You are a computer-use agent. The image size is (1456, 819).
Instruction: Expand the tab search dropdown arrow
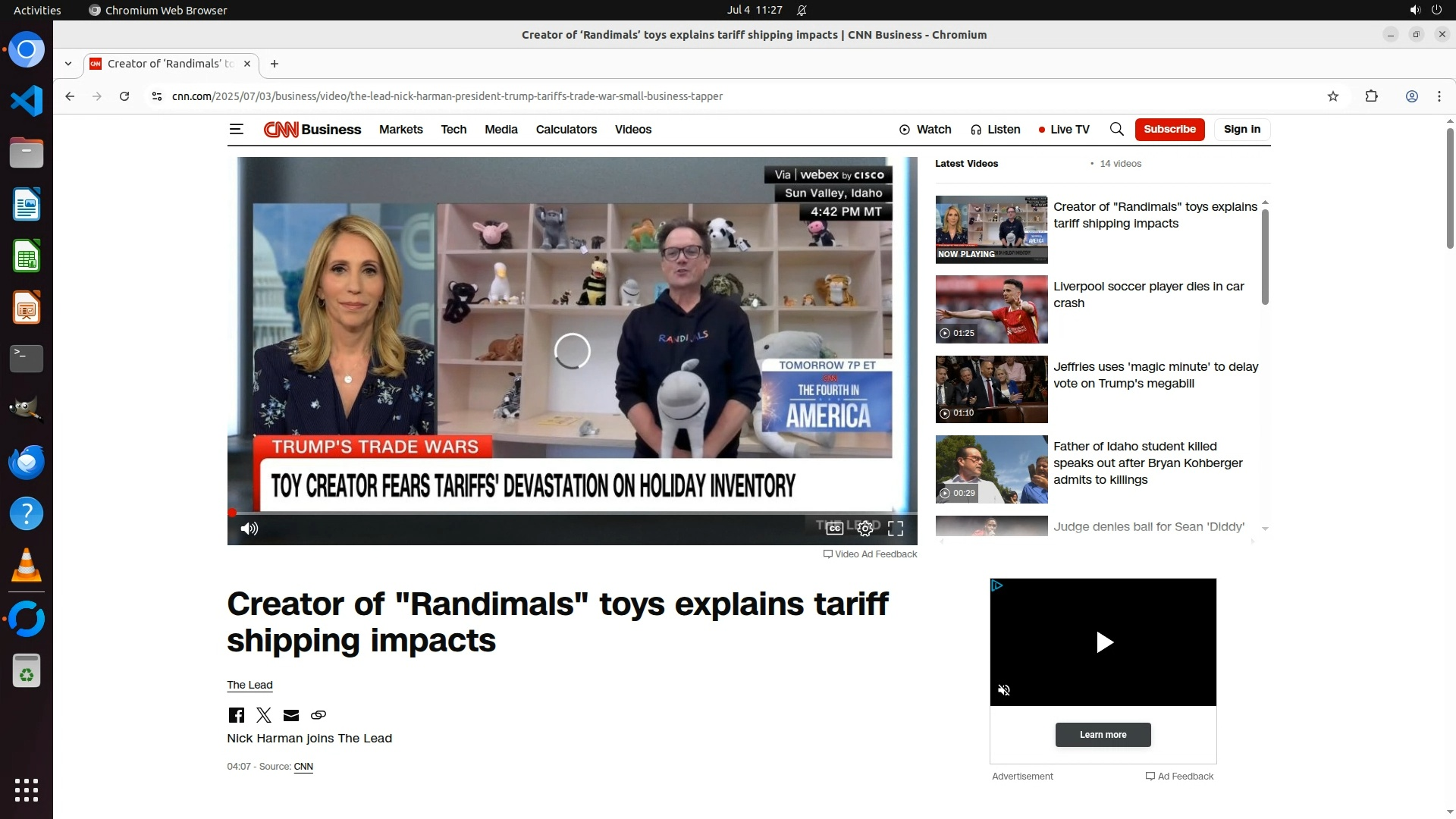coord(68,64)
